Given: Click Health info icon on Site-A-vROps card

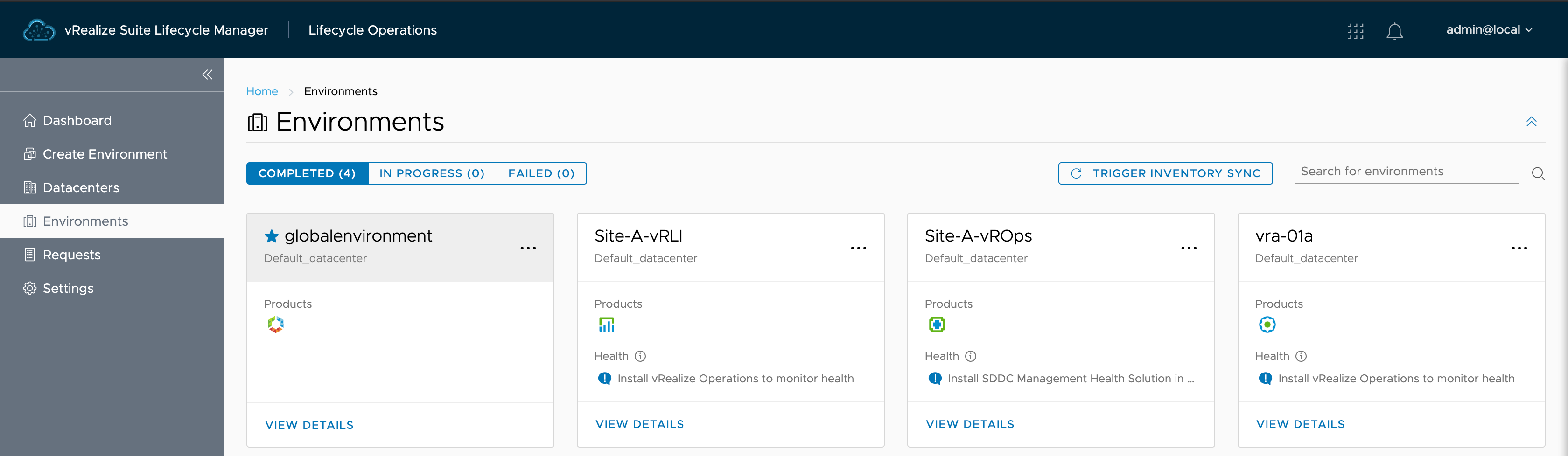Looking at the screenshot, I should [x=971, y=356].
